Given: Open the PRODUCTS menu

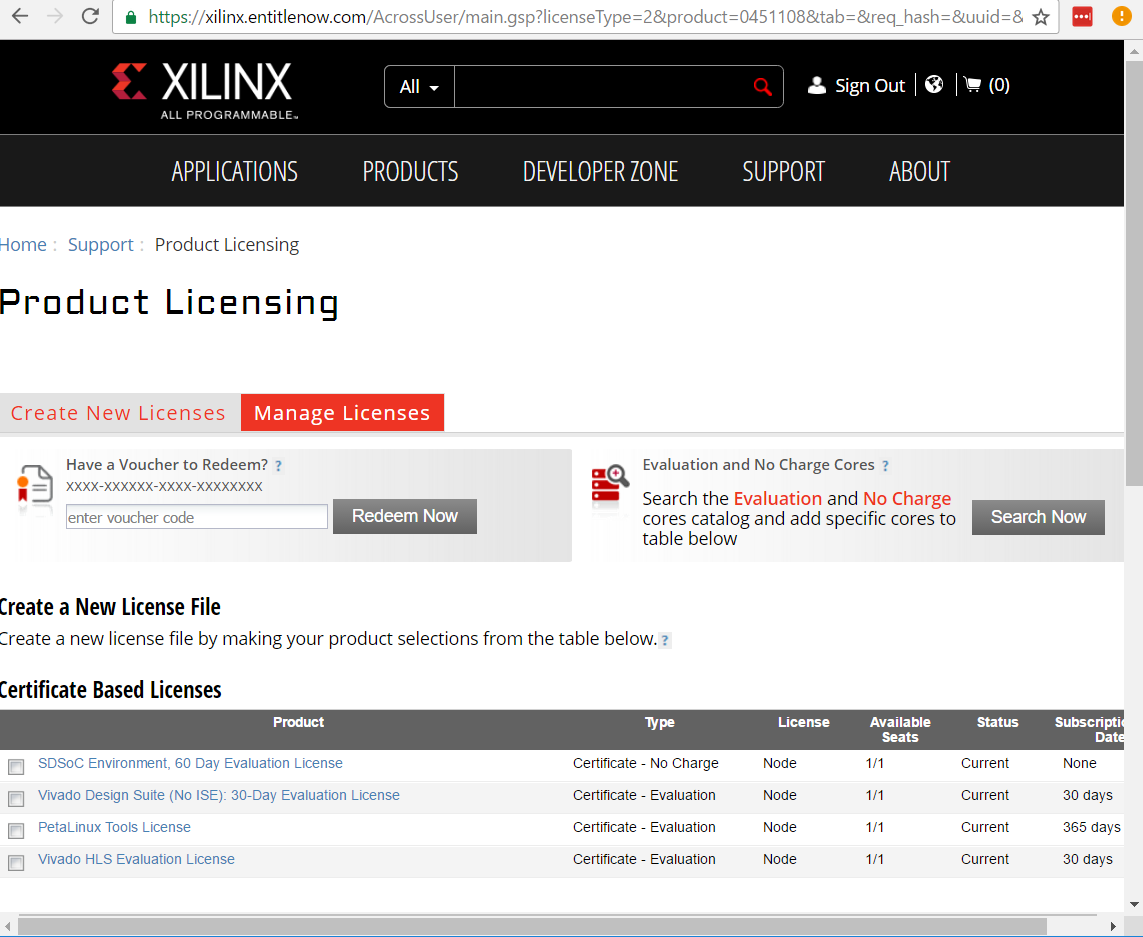Looking at the screenshot, I should (410, 171).
